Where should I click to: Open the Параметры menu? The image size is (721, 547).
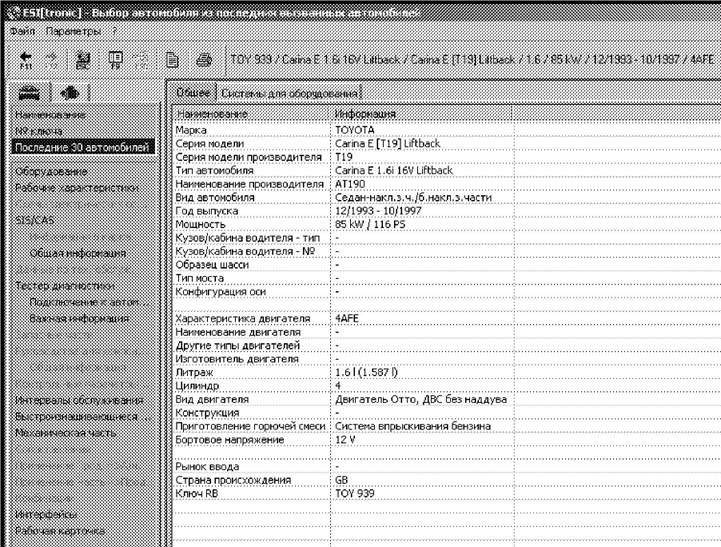pos(74,32)
